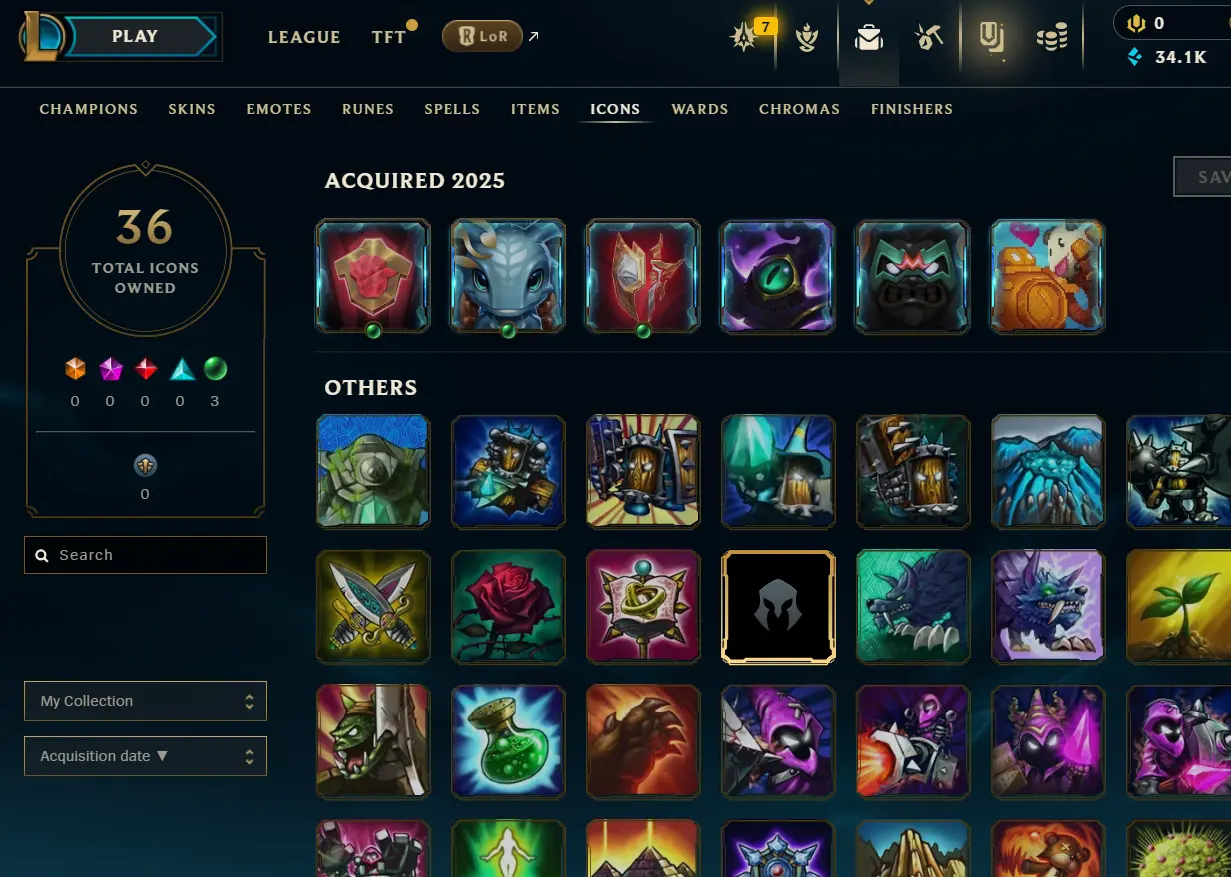The image size is (1231, 877).
Task: Open the clash banner icon
Action: (x=991, y=38)
